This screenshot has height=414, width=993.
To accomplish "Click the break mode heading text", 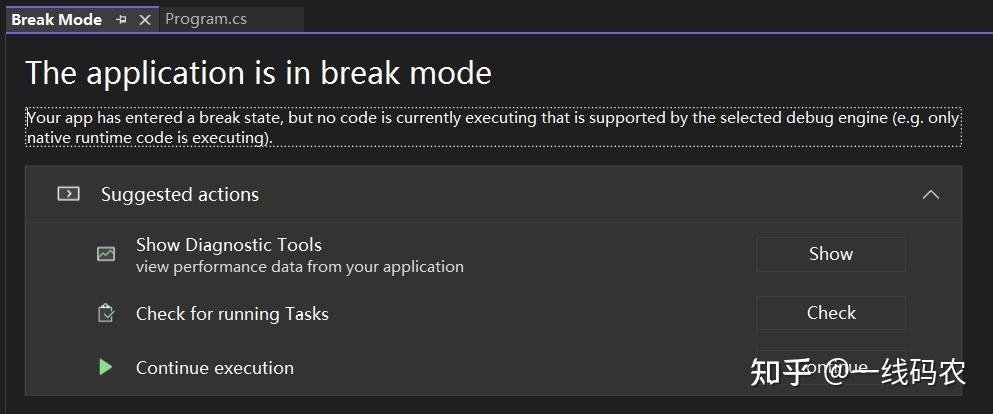I will 258,73.
